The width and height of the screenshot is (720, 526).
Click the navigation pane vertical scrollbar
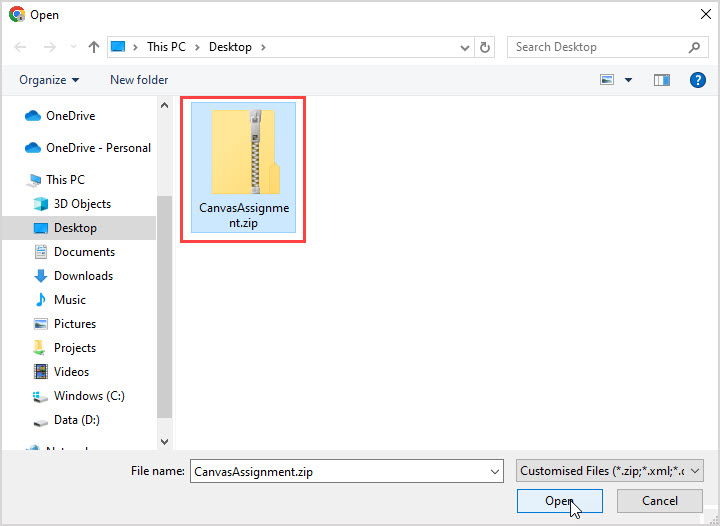(165, 300)
